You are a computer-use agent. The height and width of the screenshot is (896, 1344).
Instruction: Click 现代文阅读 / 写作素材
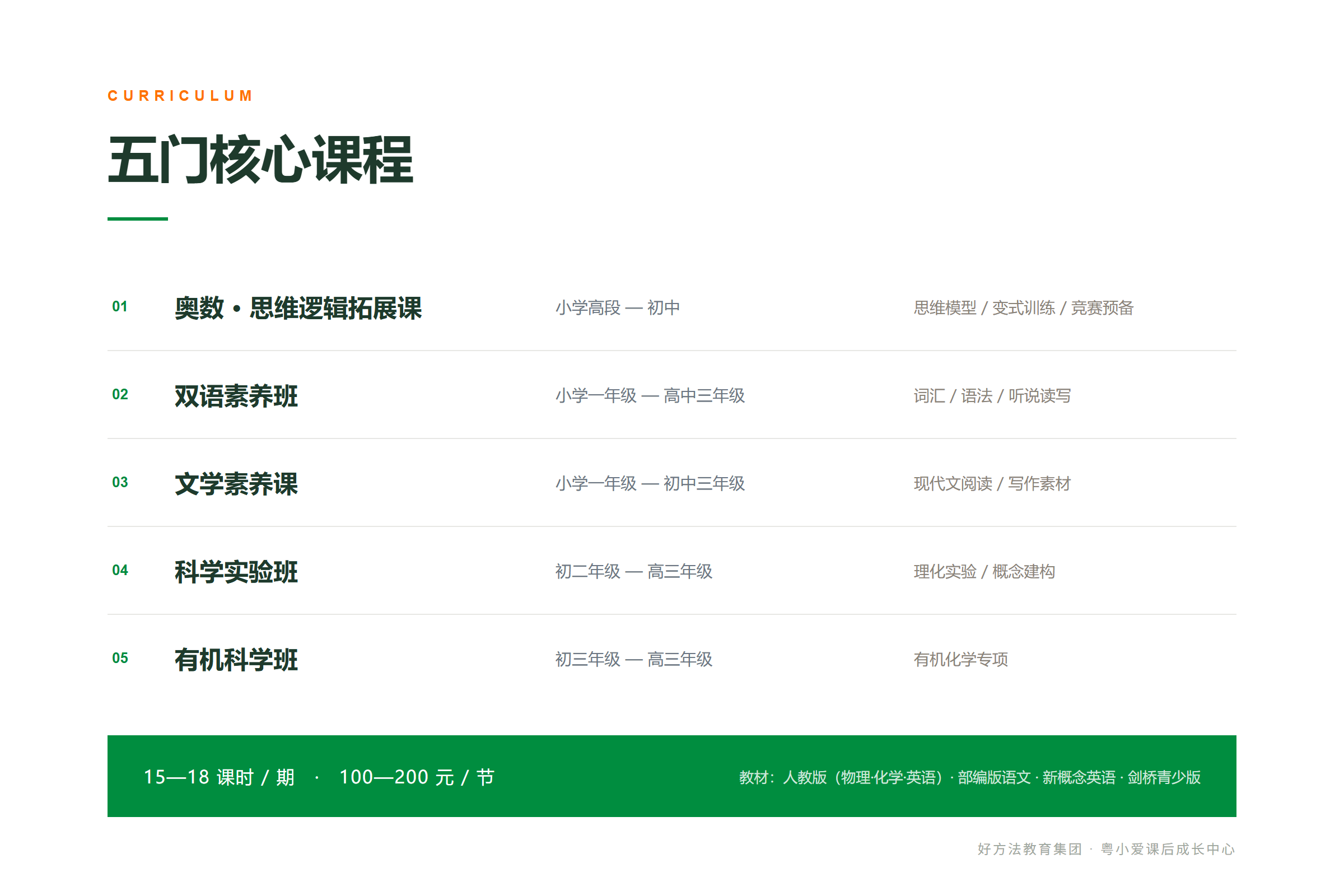coord(992,484)
